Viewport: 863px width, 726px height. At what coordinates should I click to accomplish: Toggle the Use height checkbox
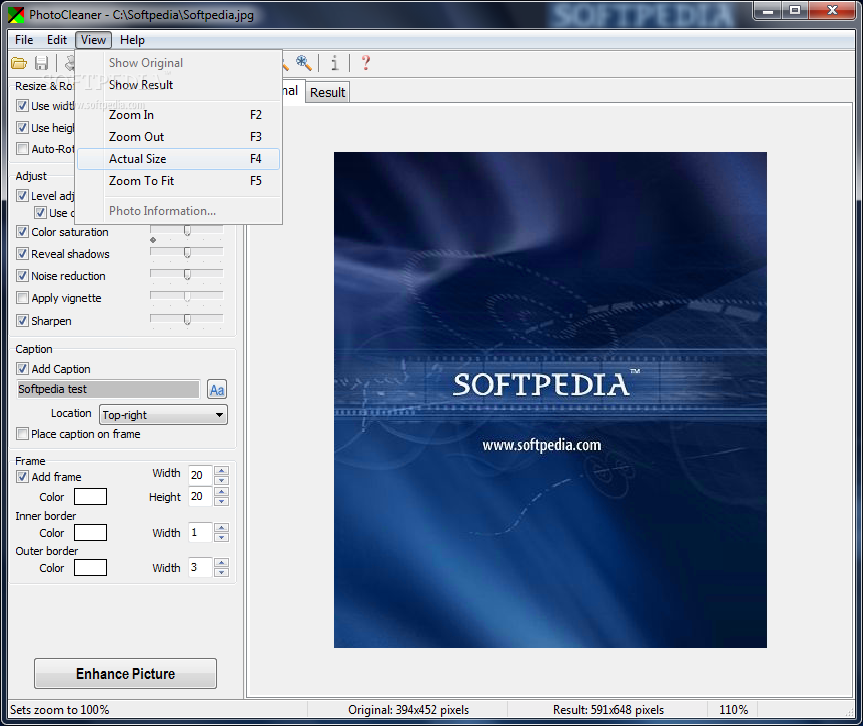[x=23, y=128]
